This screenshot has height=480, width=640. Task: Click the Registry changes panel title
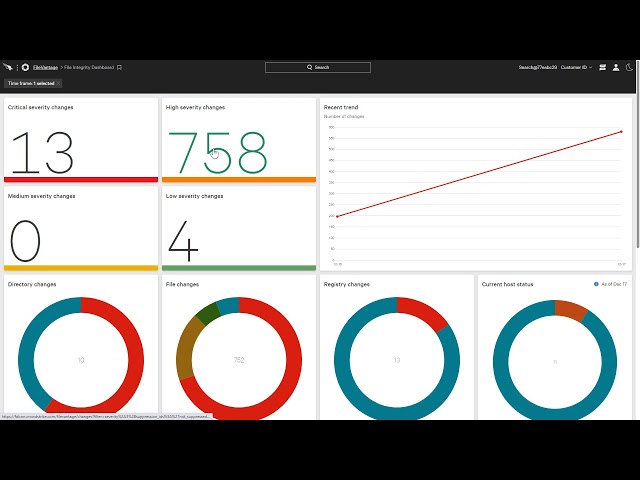point(347,284)
